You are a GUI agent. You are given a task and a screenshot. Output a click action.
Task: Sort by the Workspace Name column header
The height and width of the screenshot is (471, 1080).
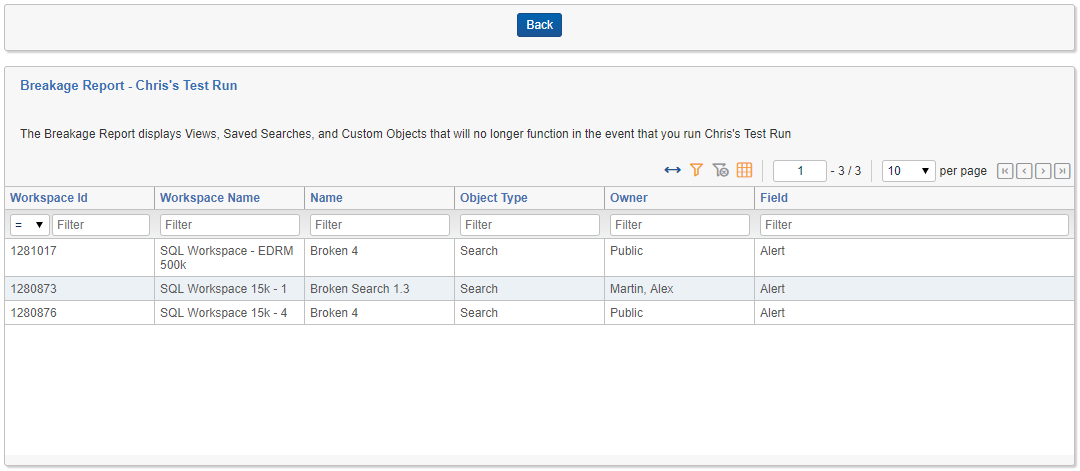click(x=210, y=198)
